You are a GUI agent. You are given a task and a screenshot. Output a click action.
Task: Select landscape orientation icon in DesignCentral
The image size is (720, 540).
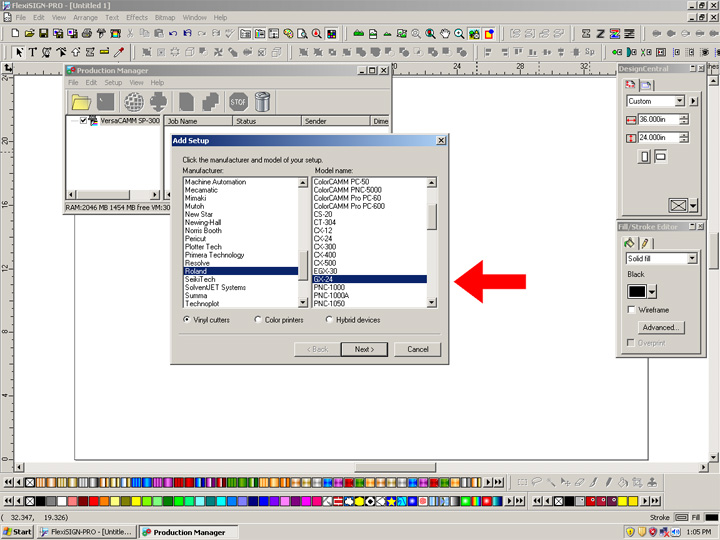click(660, 157)
